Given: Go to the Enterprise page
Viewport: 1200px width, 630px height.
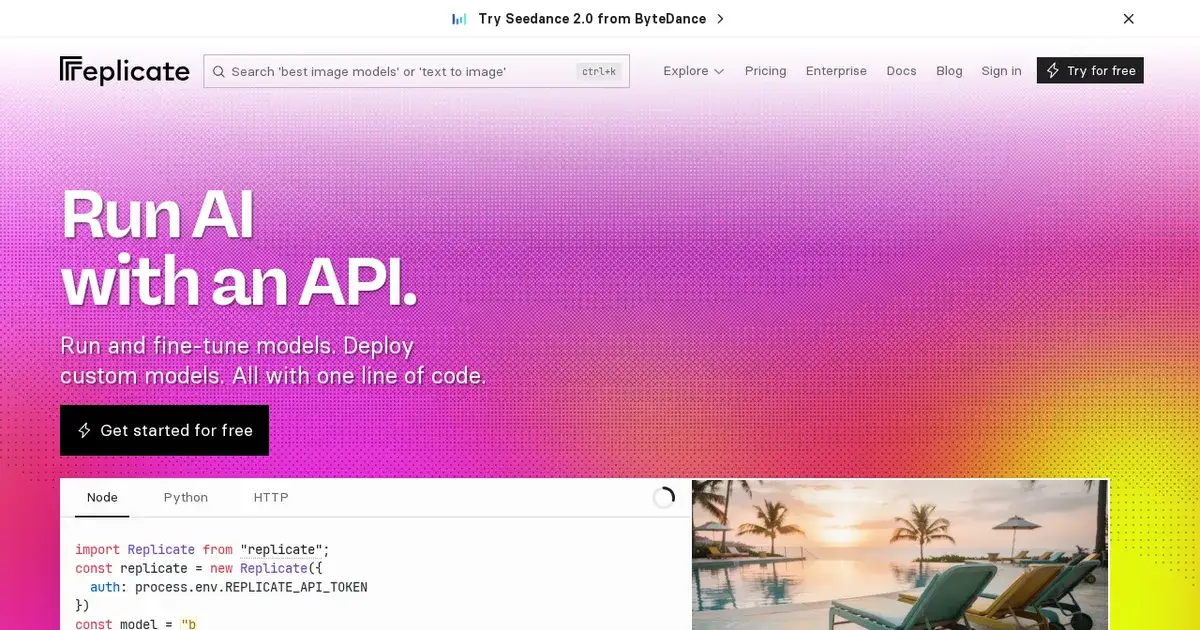Looking at the screenshot, I should [836, 71].
